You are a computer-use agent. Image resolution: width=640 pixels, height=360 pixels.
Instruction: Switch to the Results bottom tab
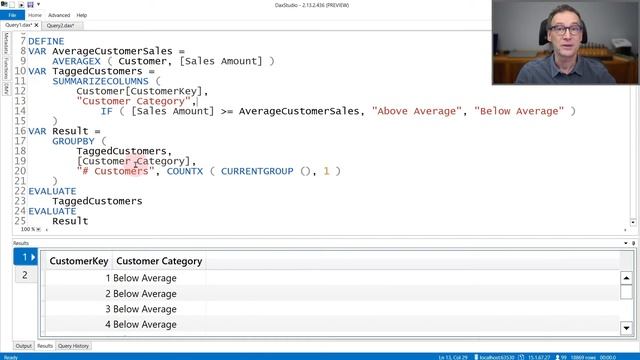coord(45,346)
